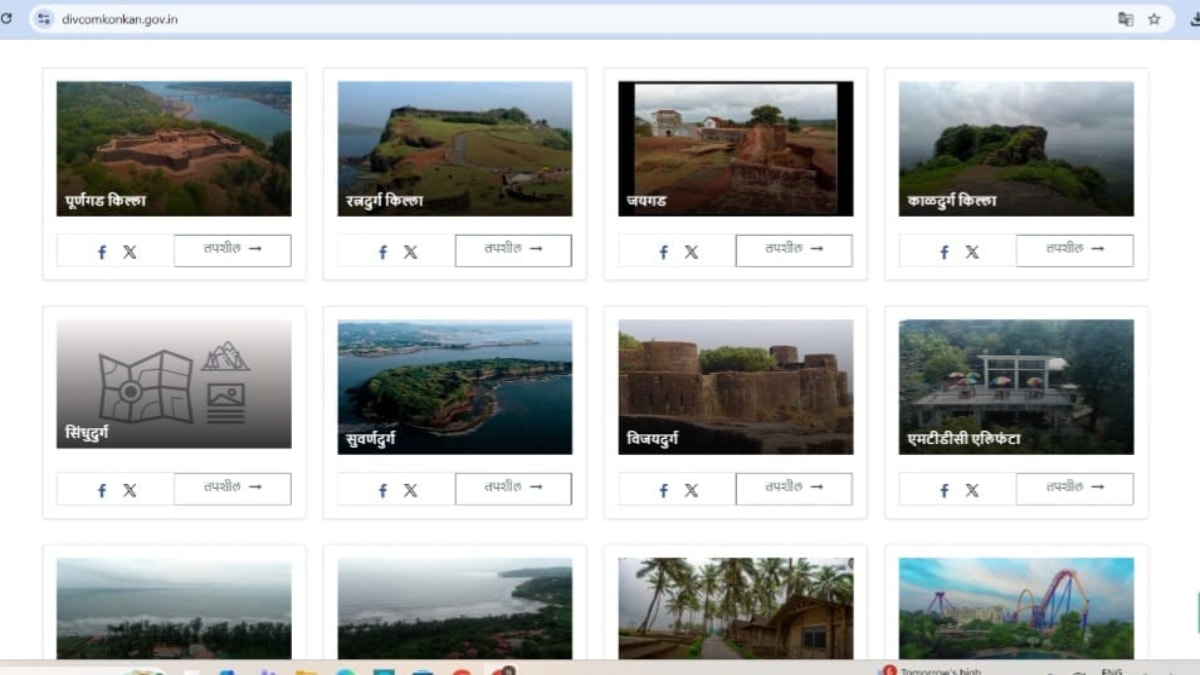Share सुवर्णदुर्ग on X
The height and width of the screenshot is (675, 1200).
click(411, 489)
